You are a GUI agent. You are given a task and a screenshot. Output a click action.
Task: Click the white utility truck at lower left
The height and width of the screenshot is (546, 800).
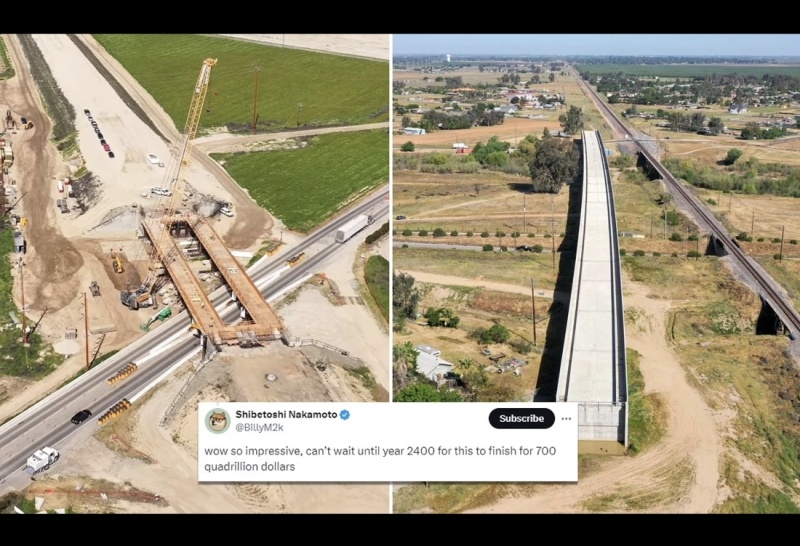42,459
